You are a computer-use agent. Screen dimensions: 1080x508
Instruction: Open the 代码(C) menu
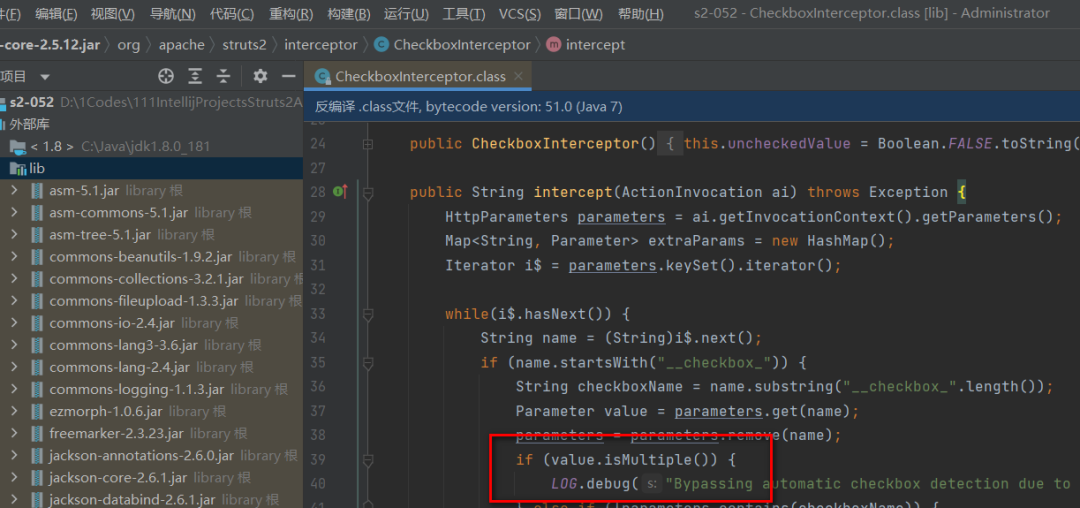pos(231,14)
